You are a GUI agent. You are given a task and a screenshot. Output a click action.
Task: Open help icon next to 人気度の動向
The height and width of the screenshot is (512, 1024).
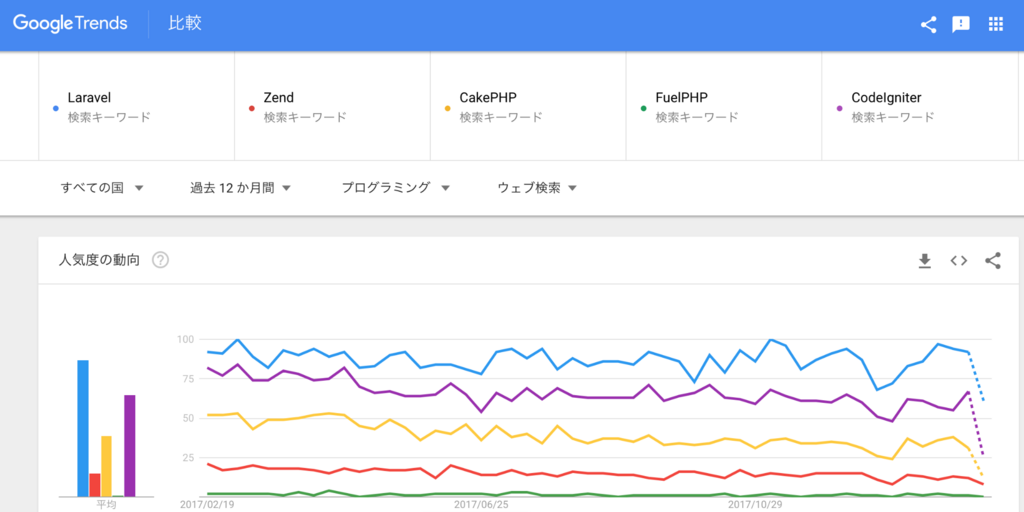click(x=160, y=261)
